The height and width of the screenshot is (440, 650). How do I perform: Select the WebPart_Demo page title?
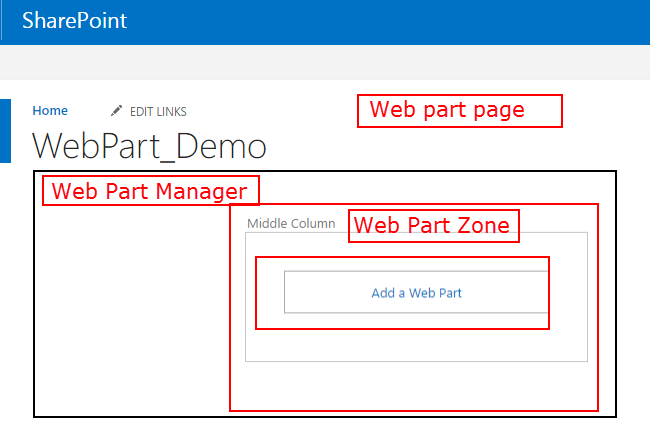[x=149, y=147]
